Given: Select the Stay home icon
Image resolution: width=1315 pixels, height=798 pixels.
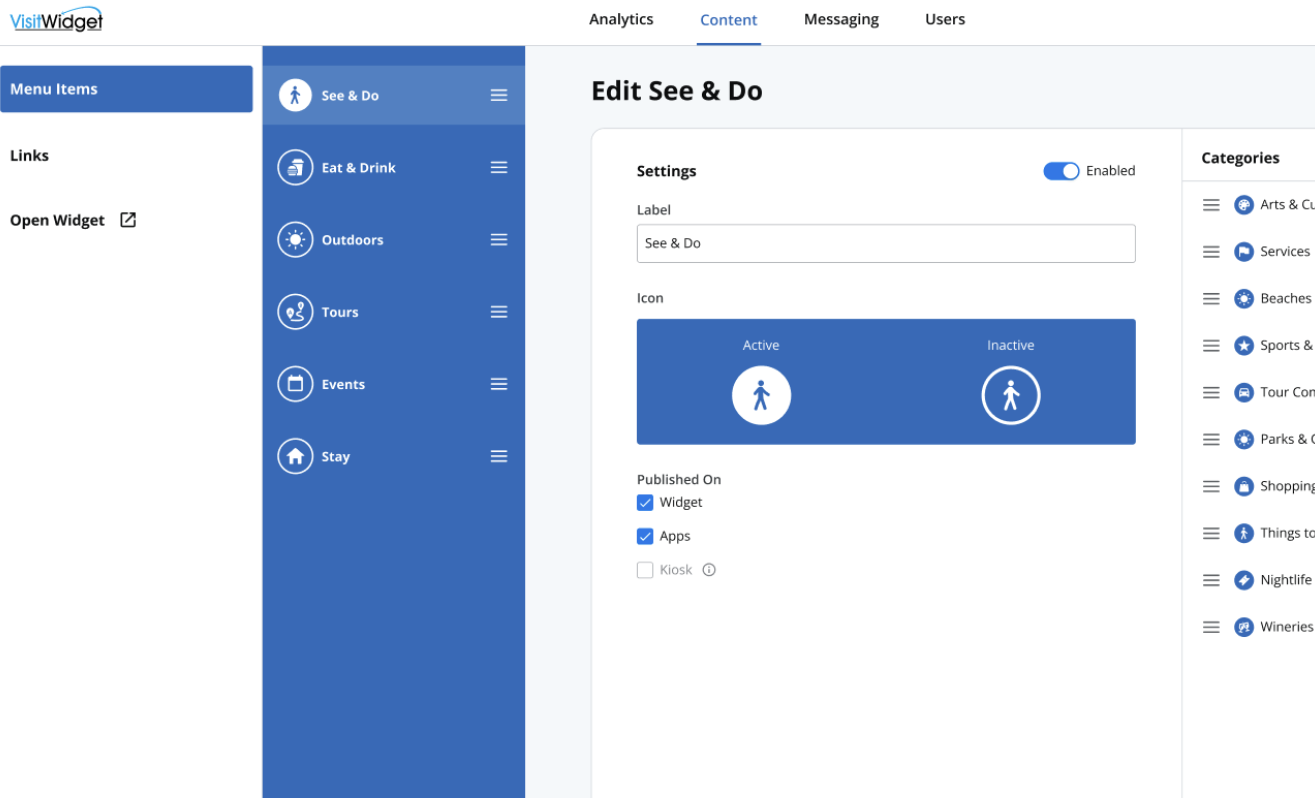Looking at the screenshot, I should [295, 456].
